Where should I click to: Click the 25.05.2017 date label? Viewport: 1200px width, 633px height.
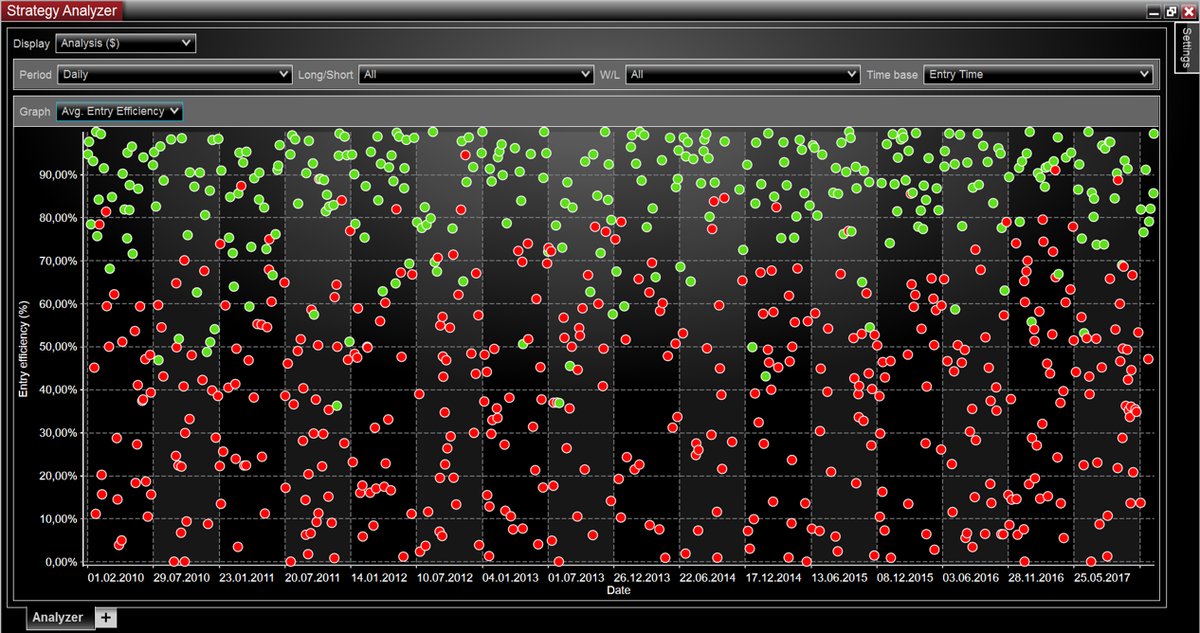(x=1102, y=577)
